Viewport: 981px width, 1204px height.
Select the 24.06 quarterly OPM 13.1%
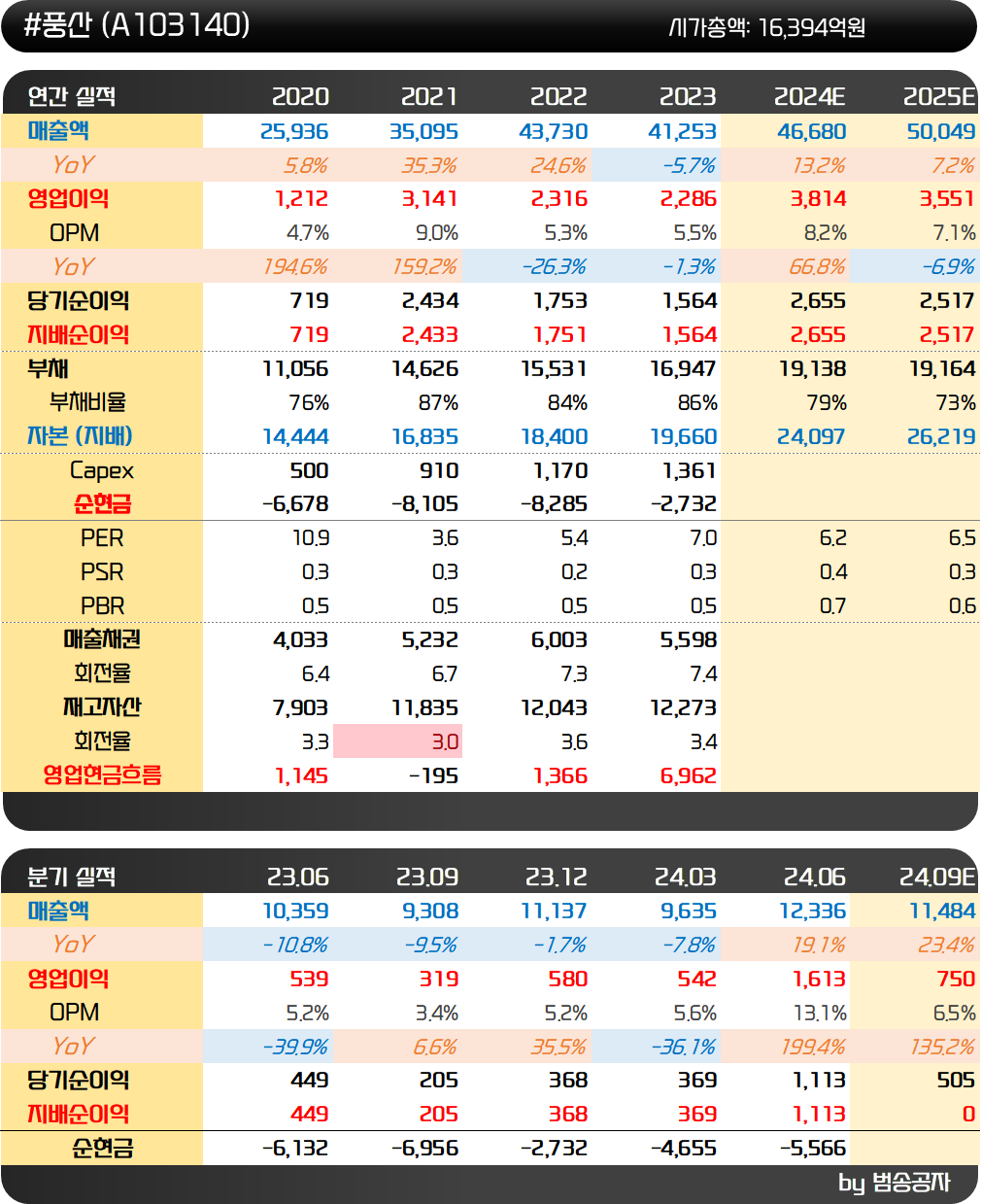[x=820, y=1013]
